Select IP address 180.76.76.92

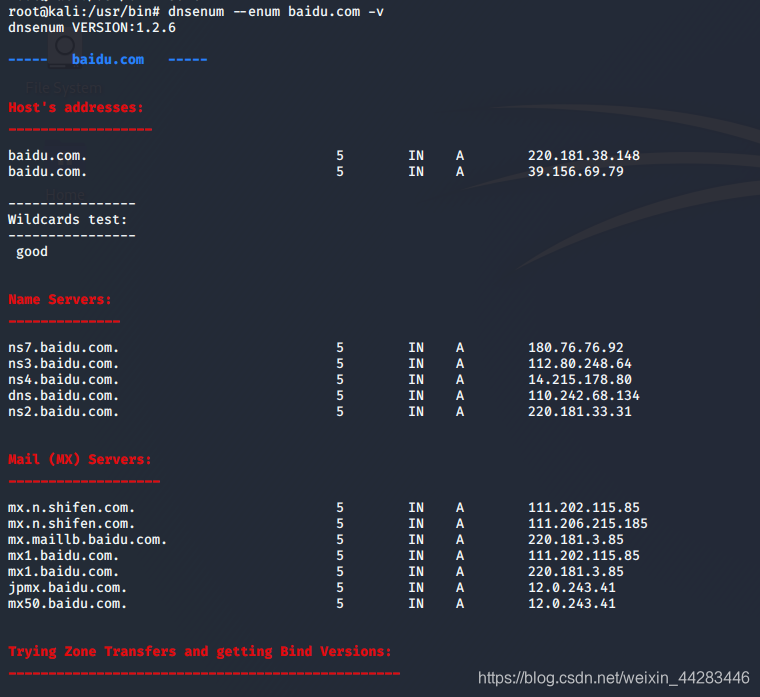point(575,348)
